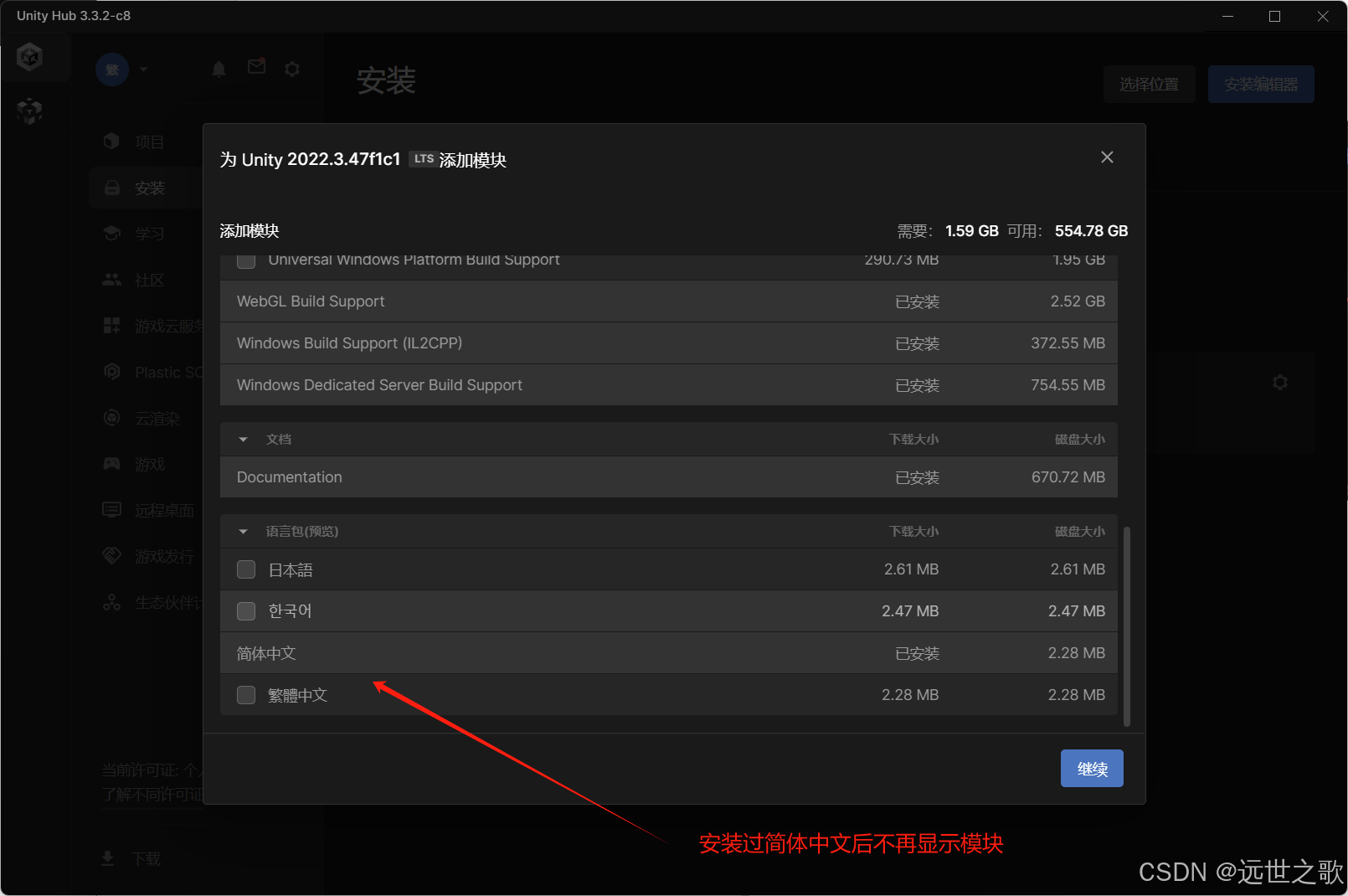Click the 安装 sidebar lock icon

click(111, 188)
